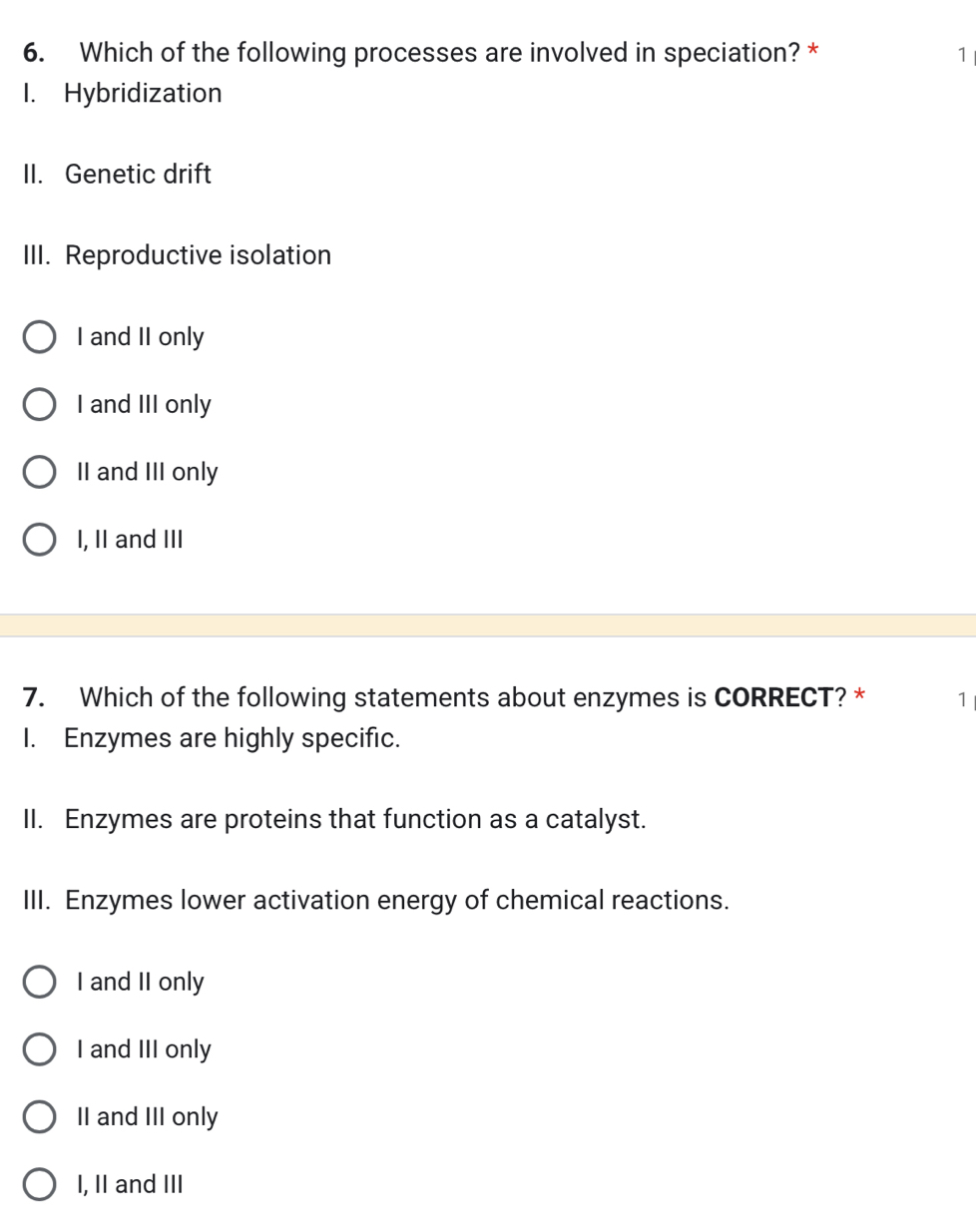Click the divider bar between the two questions

click(488, 623)
